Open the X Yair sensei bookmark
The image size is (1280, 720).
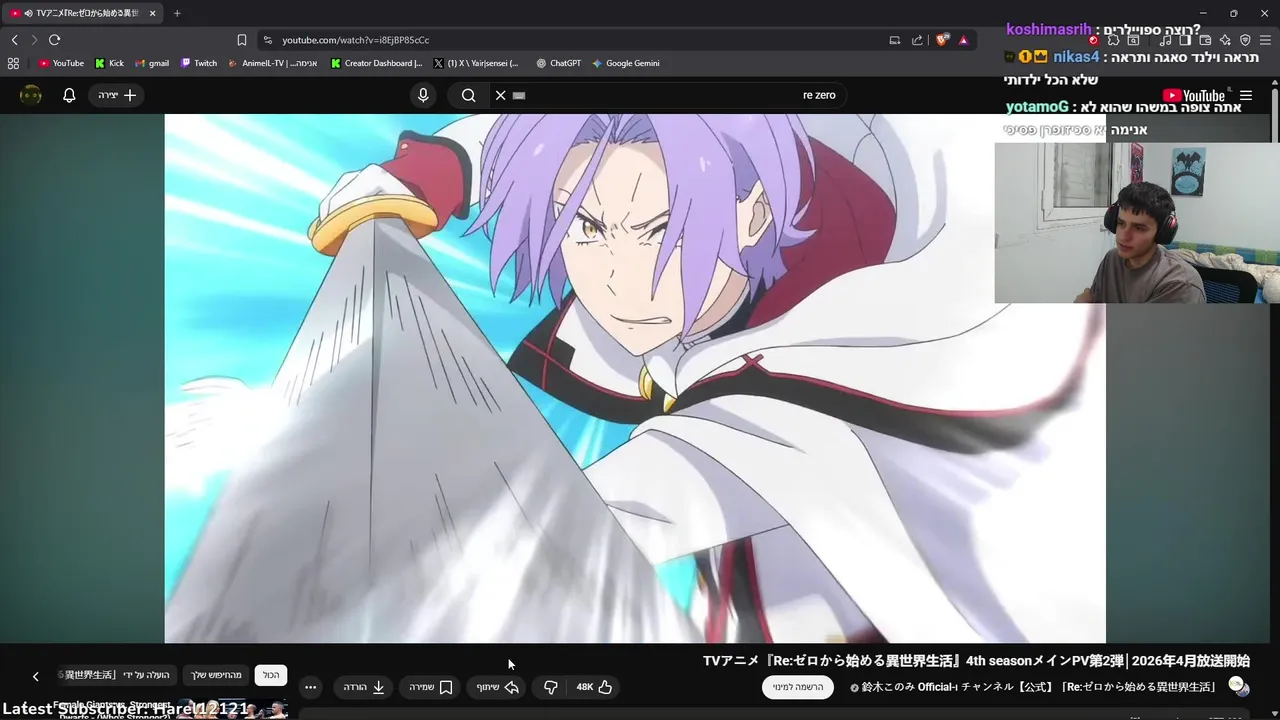pos(476,63)
